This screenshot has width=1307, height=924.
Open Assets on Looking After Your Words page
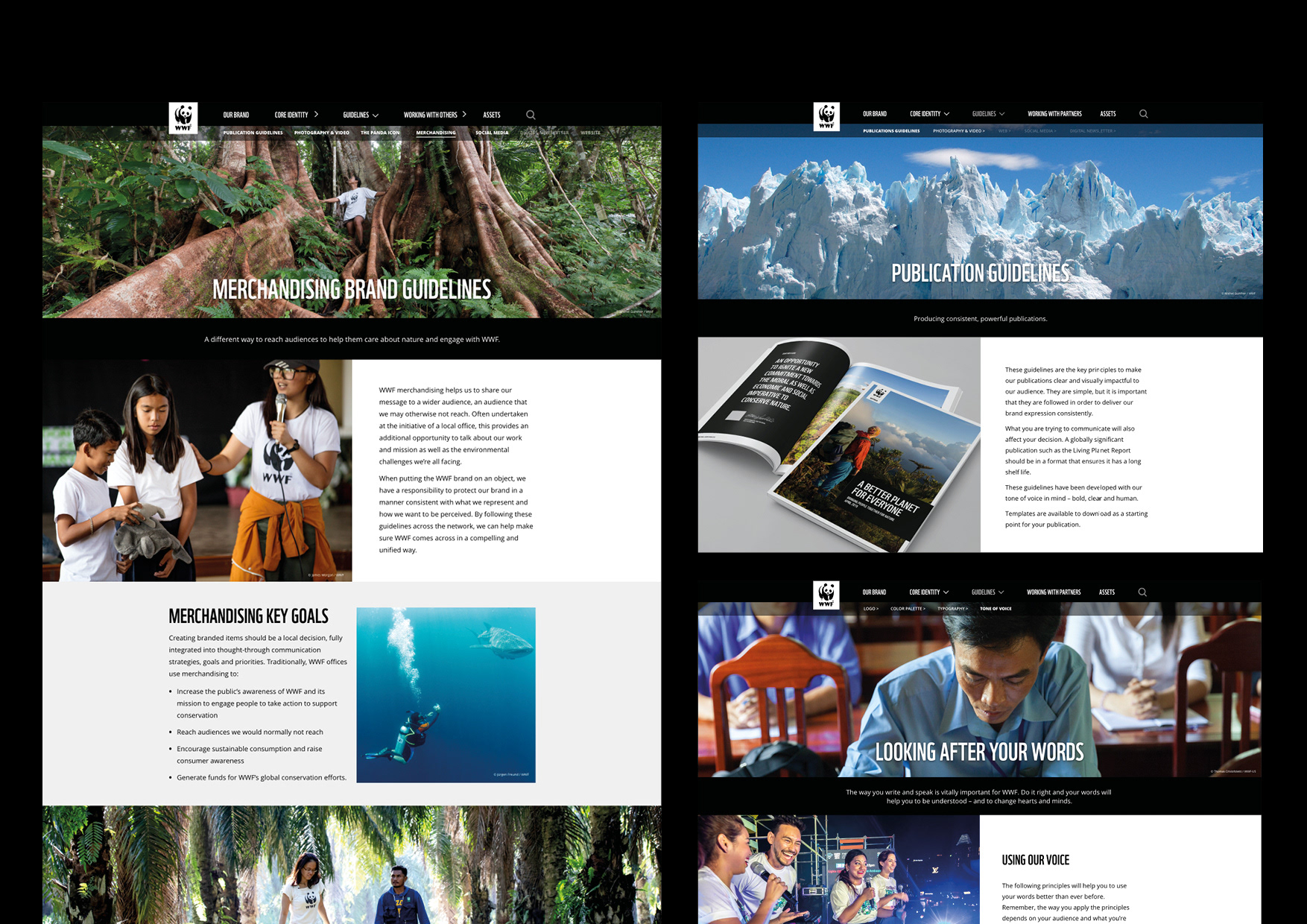point(1107,592)
